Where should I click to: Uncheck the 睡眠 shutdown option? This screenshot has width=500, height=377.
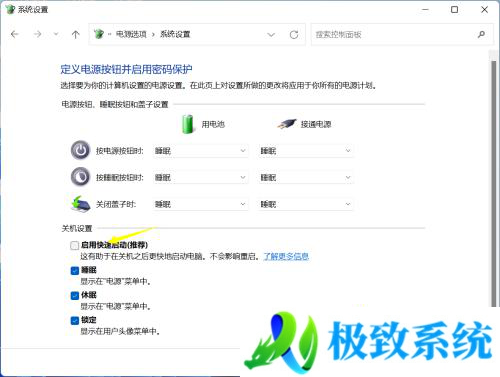[75, 270]
